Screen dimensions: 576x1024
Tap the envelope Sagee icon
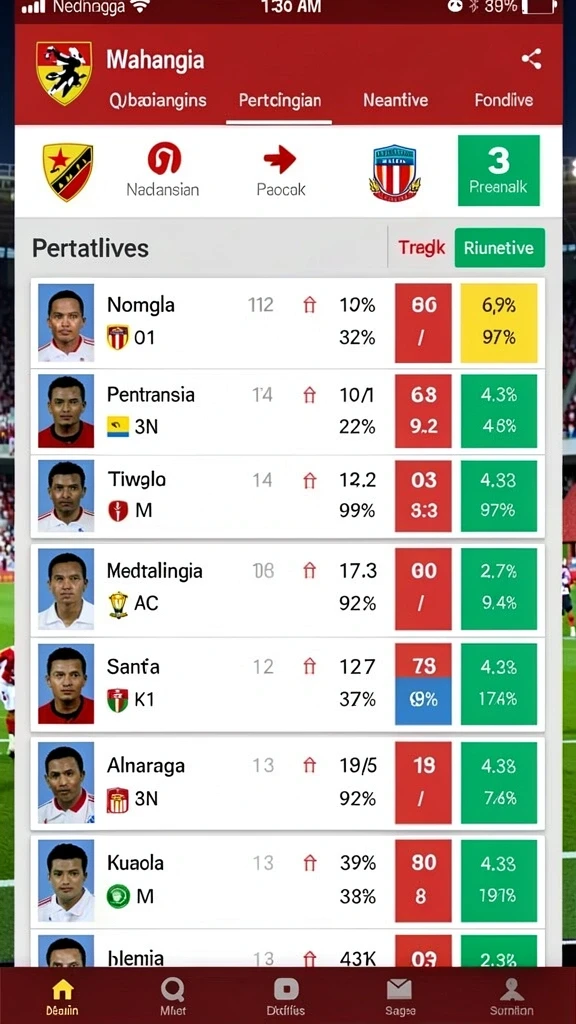click(399, 989)
